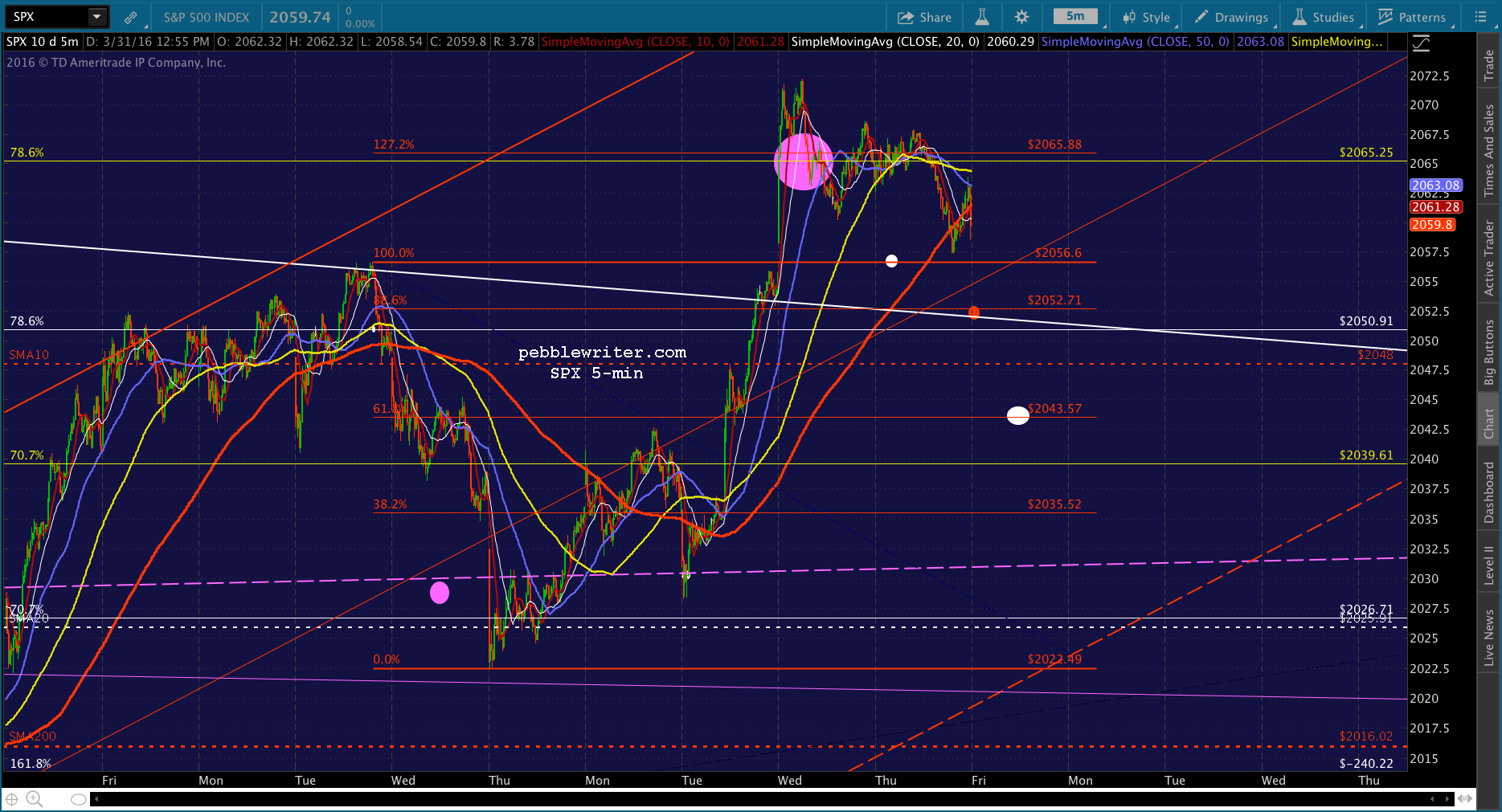Open the Big Buttons side tab

tap(1489, 353)
